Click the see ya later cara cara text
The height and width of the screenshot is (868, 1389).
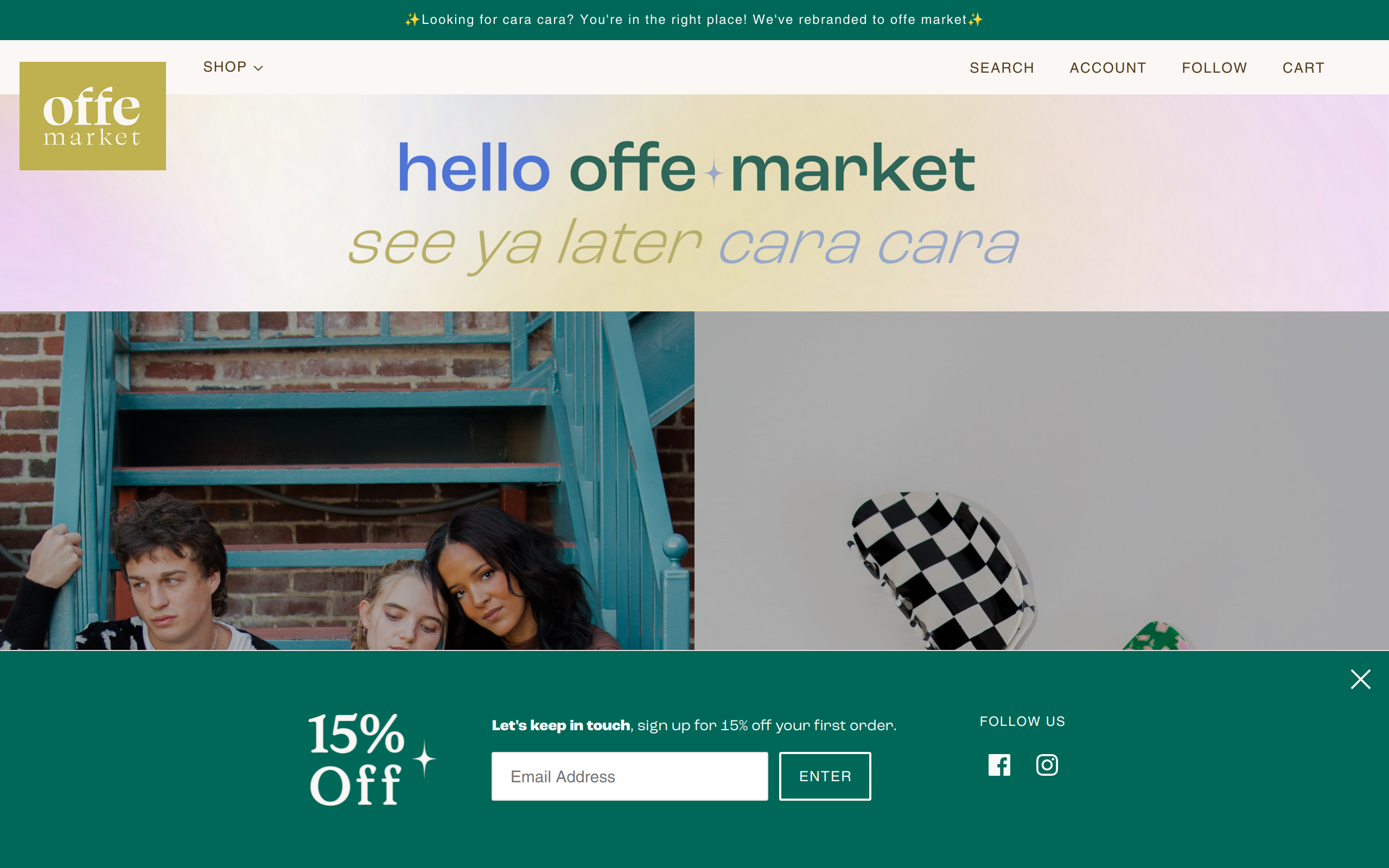(683, 244)
